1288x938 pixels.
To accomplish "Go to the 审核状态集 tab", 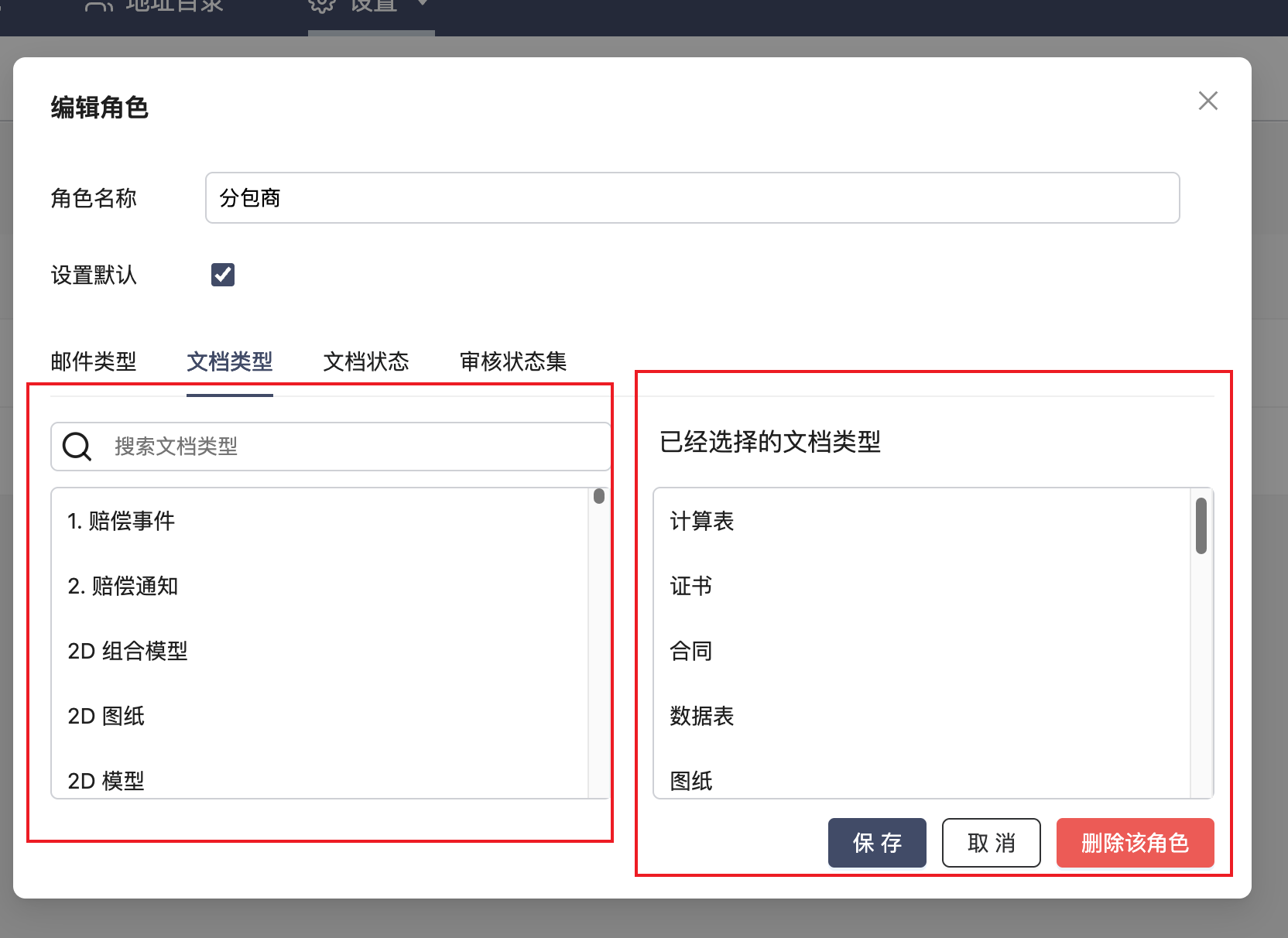I will pyautogui.click(x=513, y=361).
